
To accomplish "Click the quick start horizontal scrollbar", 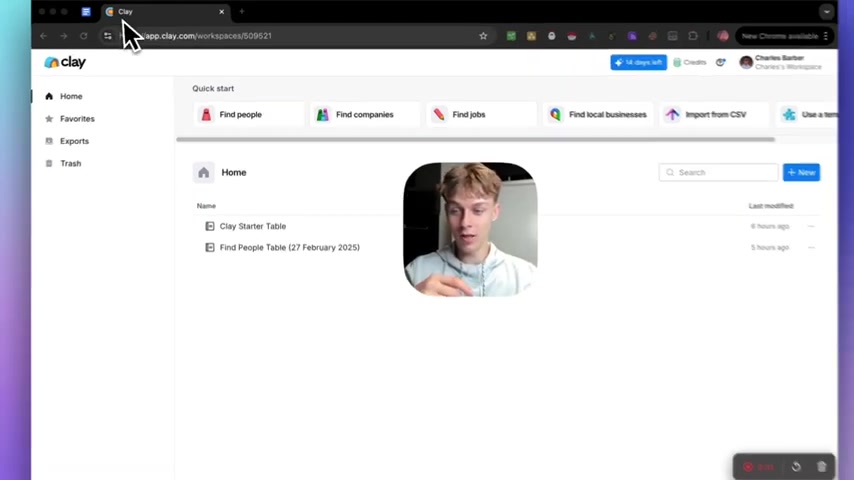I will [475, 139].
